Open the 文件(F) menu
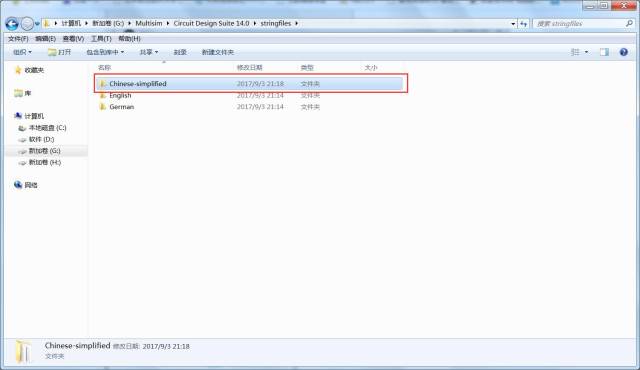Viewport: 640px width, 370px height. pos(18,38)
